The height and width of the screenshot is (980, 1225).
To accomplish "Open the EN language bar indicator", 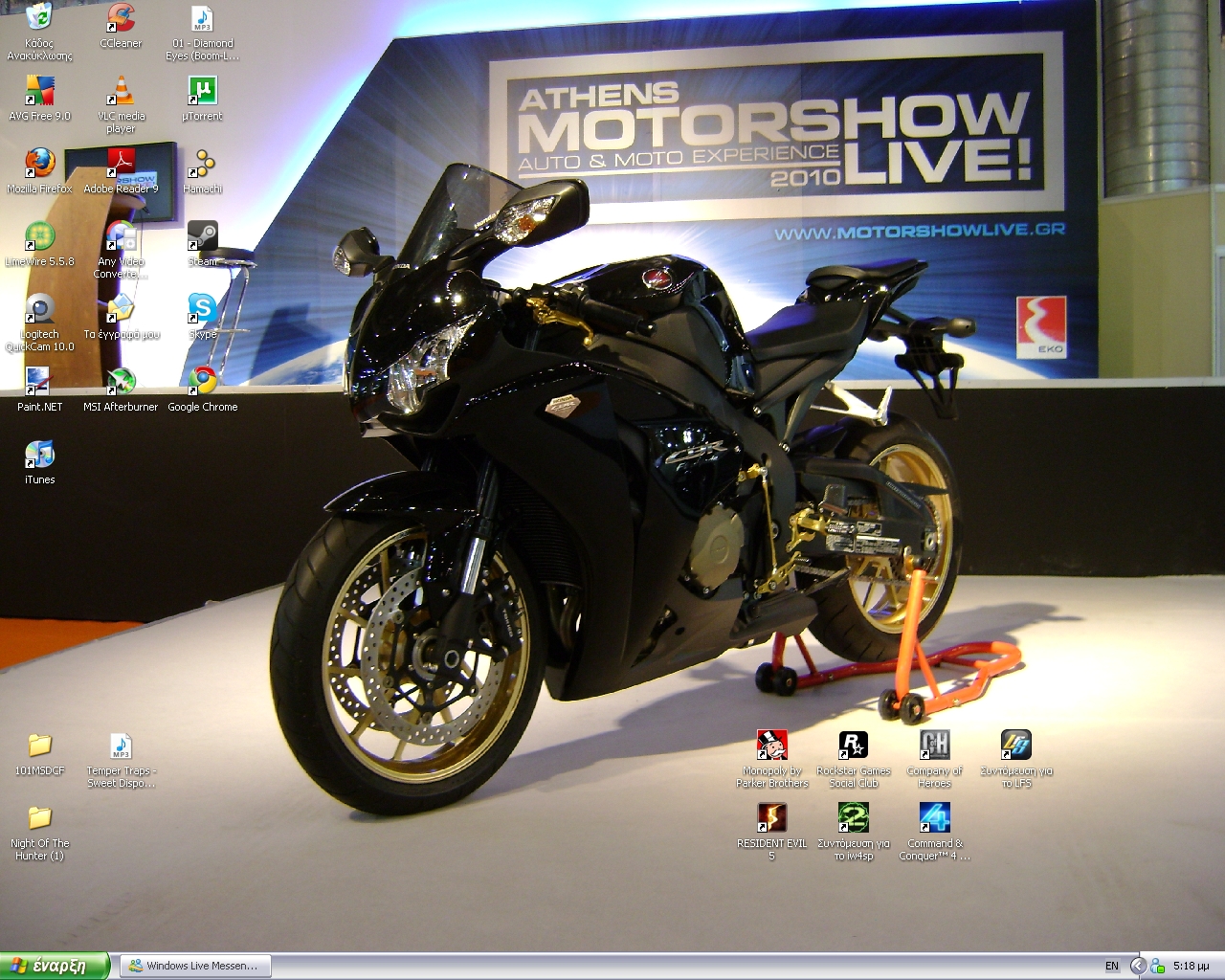I will coord(1111,967).
